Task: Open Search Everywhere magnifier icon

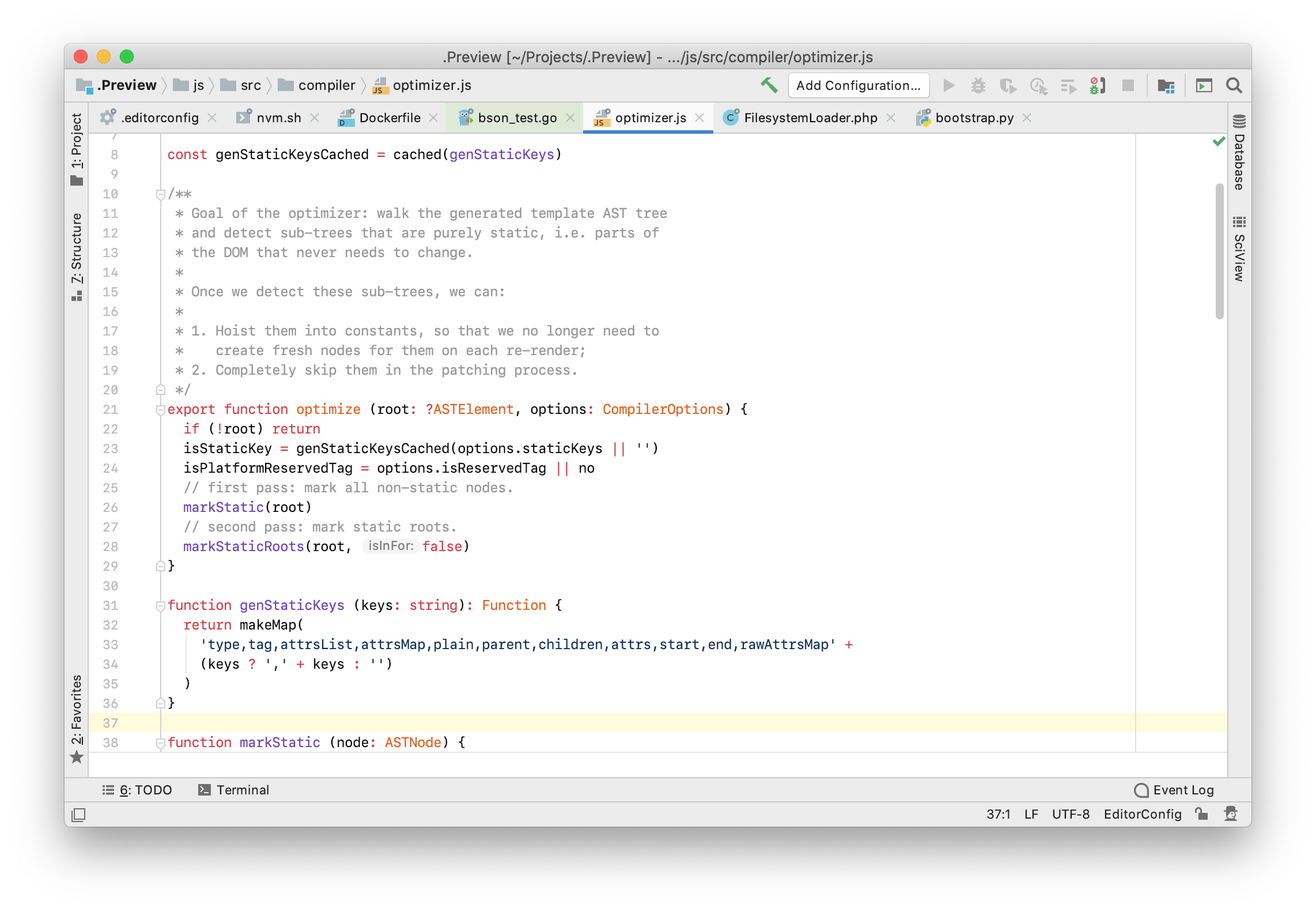Action: [1234, 86]
